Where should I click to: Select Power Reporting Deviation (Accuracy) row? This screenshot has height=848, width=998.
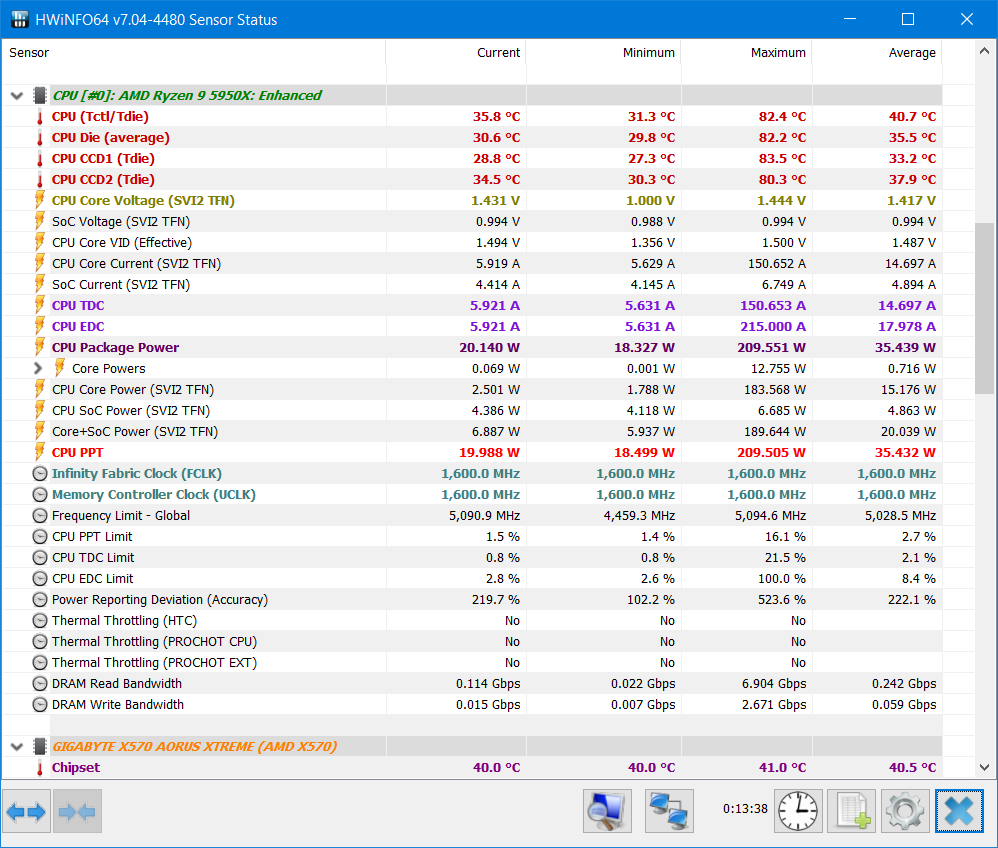pos(472,600)
